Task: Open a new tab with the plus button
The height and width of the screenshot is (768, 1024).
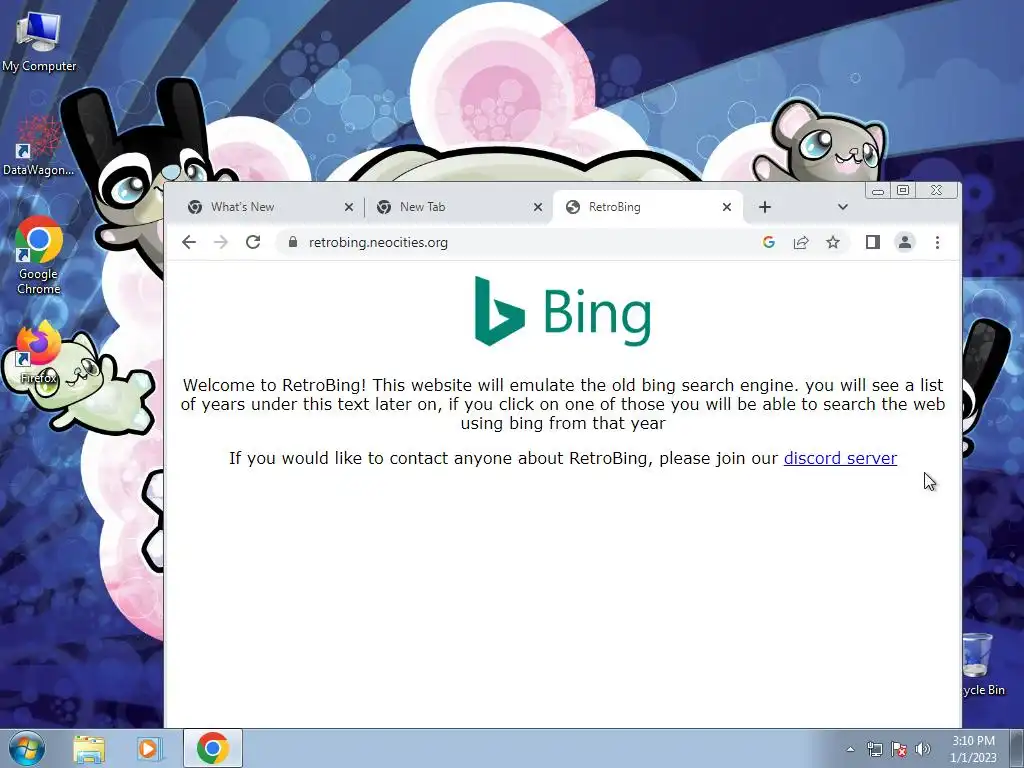Action: point(765,207)
